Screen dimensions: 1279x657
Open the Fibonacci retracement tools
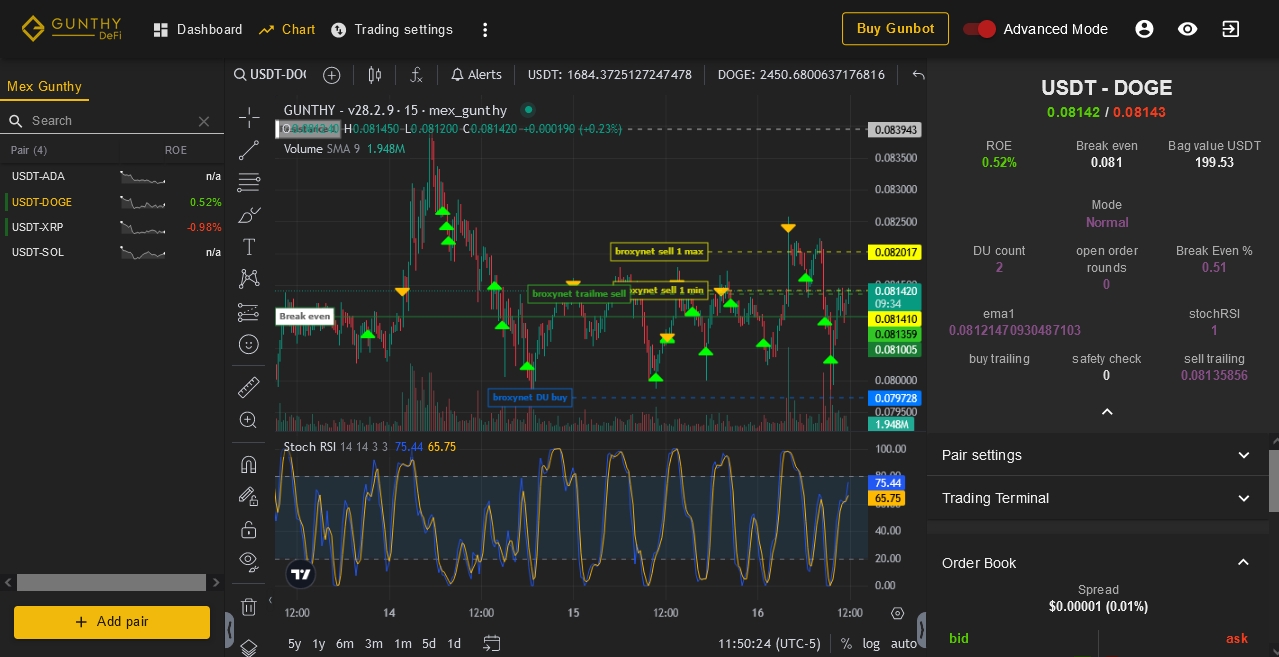point(249,182)
